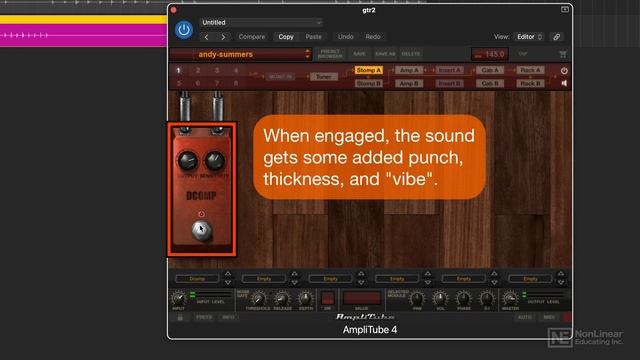Select the Cab B module
The height and width of the screenshot is (360, 640).
pos(490,83)
